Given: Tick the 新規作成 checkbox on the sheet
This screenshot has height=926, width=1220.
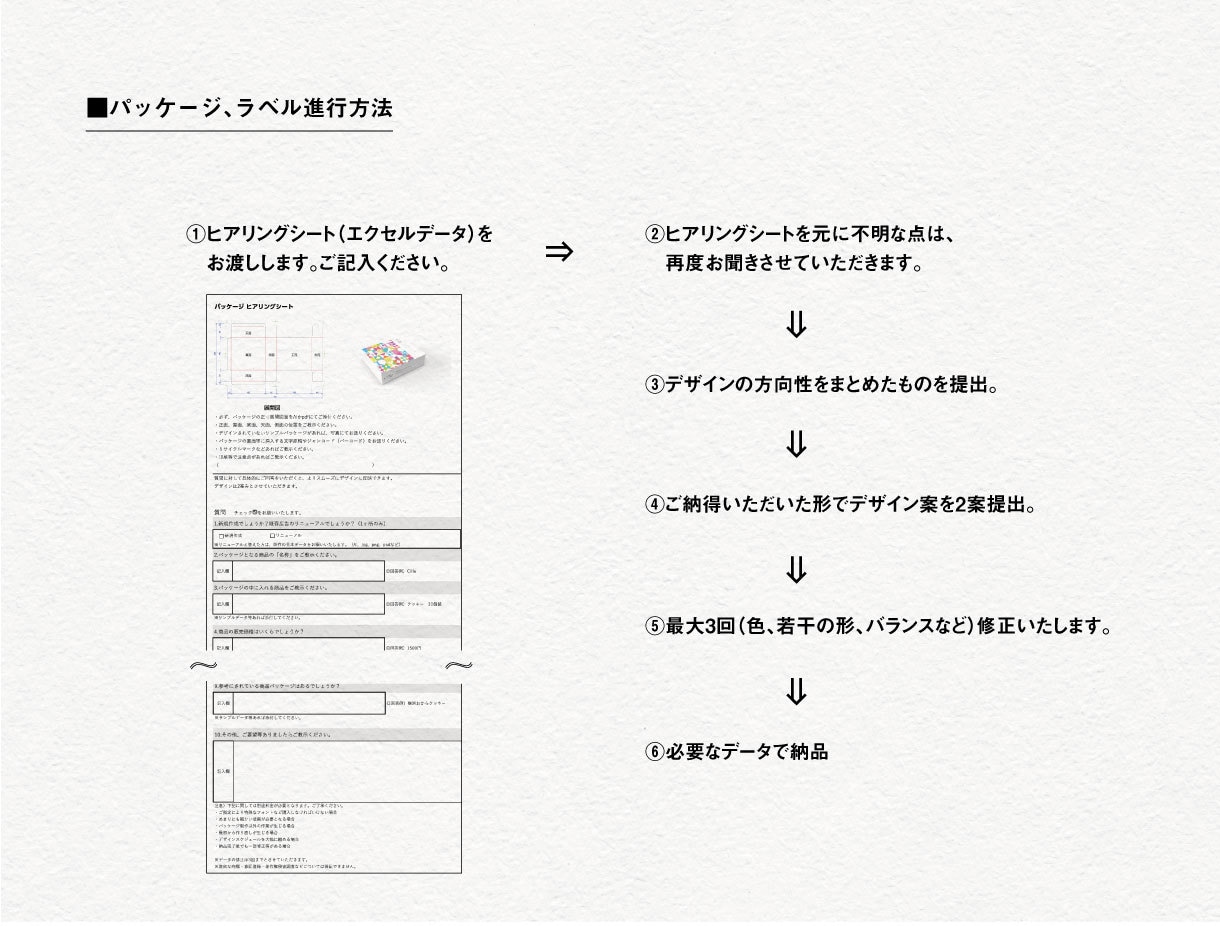Looking at the screenshot, I should [x=221, y=536].
